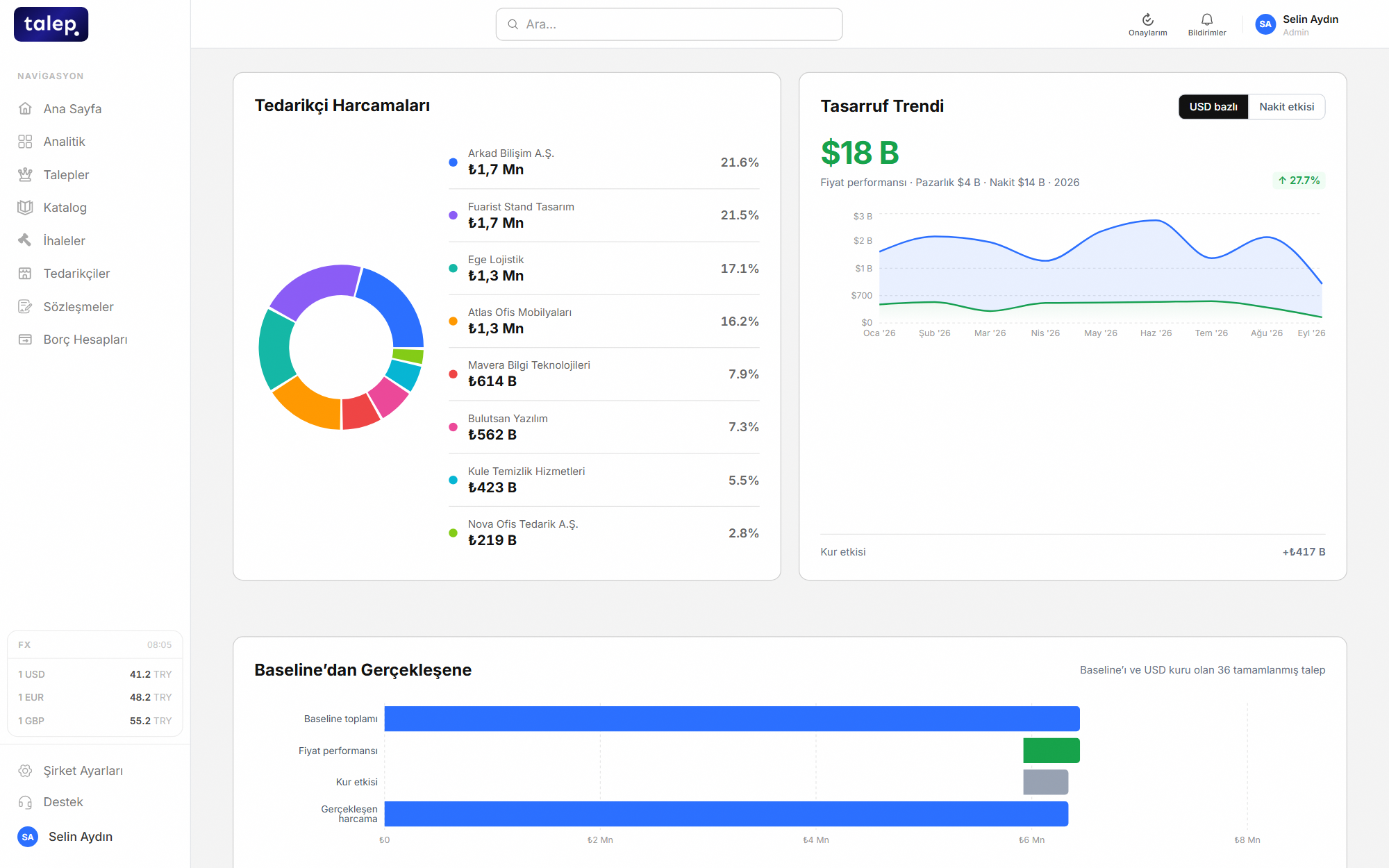Open Ana Sayfa home icon
The image size is (1389, 868).
(x=25, y=108)
